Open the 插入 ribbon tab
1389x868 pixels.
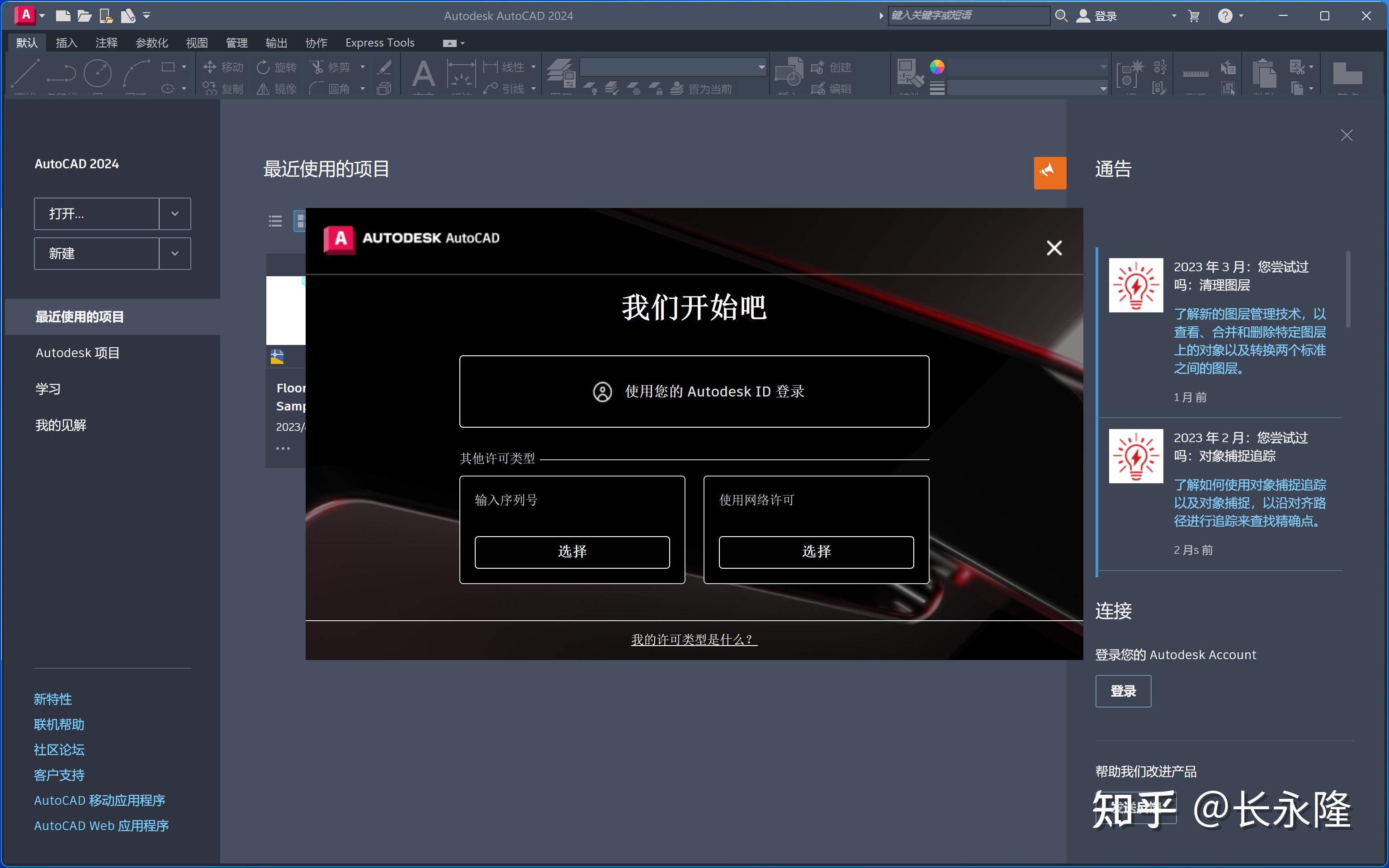pos(66,42)
